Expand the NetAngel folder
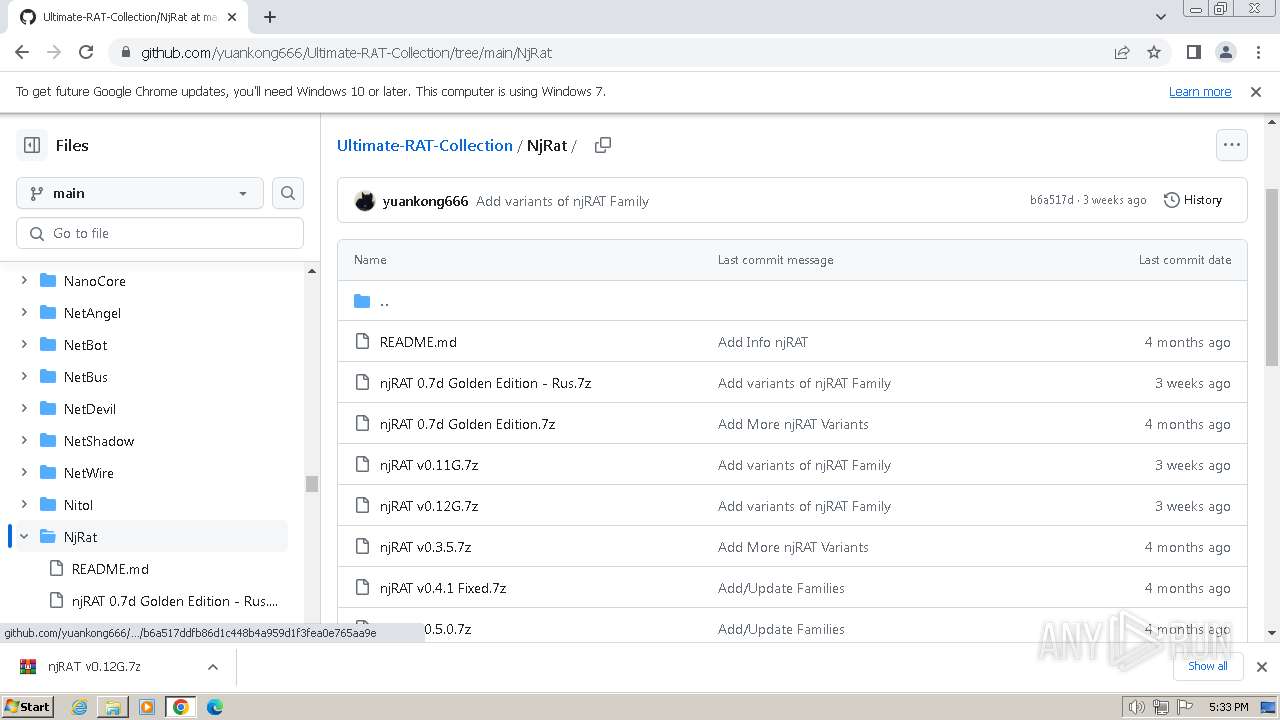Screen dimensions: 1280x720 coord(24,313)
